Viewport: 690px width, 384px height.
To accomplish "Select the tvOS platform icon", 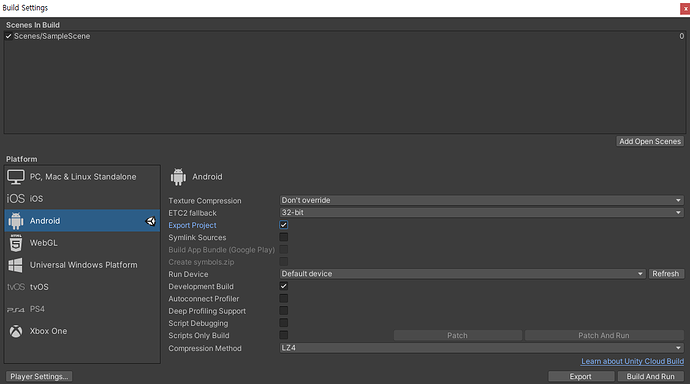I will pyautogui.click(x=15, y=287).
